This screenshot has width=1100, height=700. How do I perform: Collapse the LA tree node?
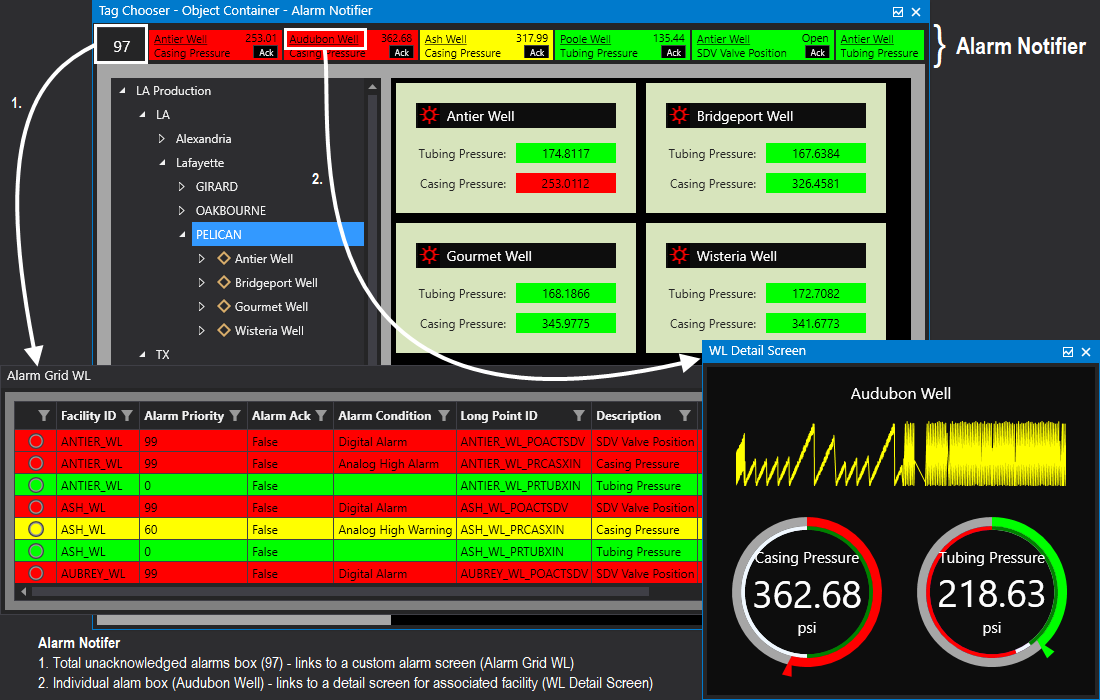[142, 114]
